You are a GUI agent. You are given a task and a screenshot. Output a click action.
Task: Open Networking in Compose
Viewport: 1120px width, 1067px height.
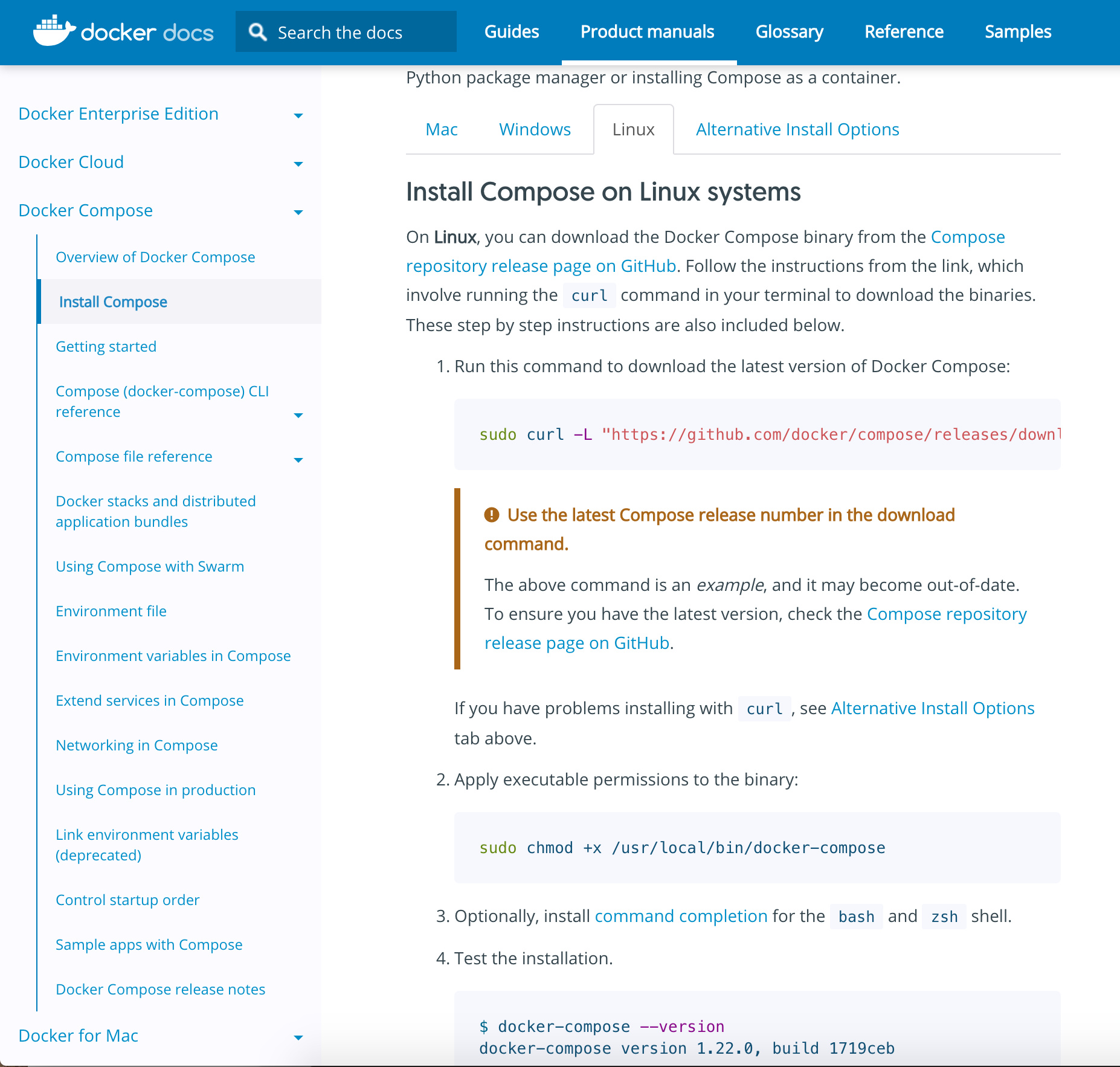point(137,745)
